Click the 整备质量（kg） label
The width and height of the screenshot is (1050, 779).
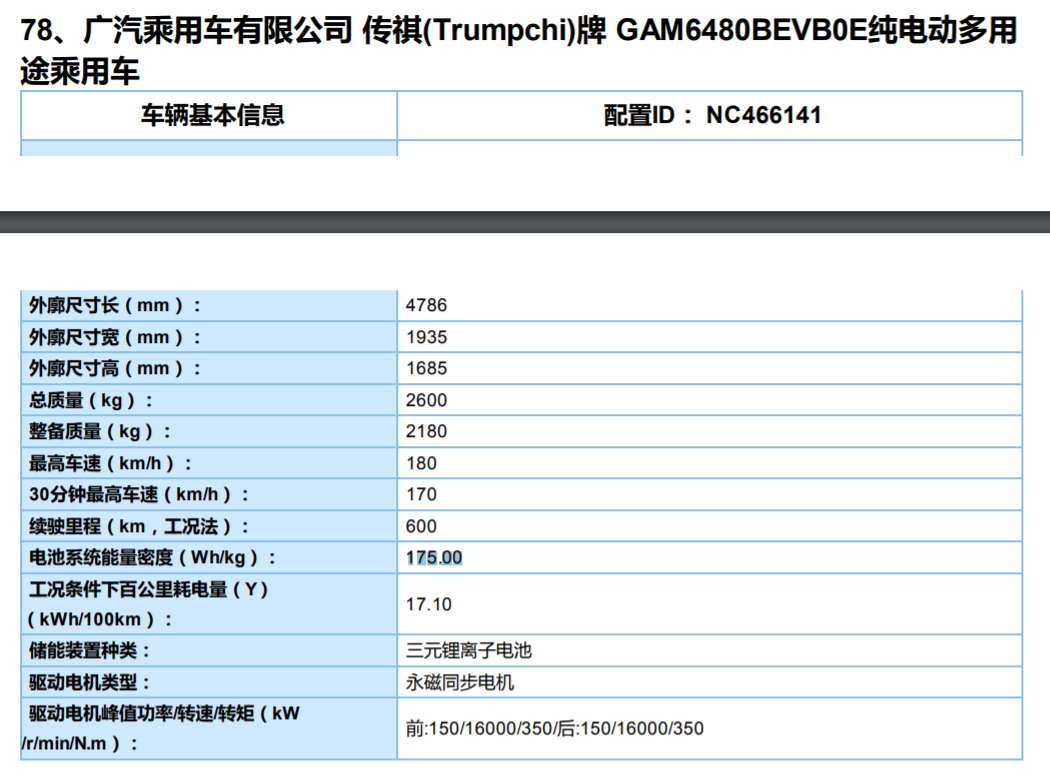pyautogui.click(x=100, y=431)
